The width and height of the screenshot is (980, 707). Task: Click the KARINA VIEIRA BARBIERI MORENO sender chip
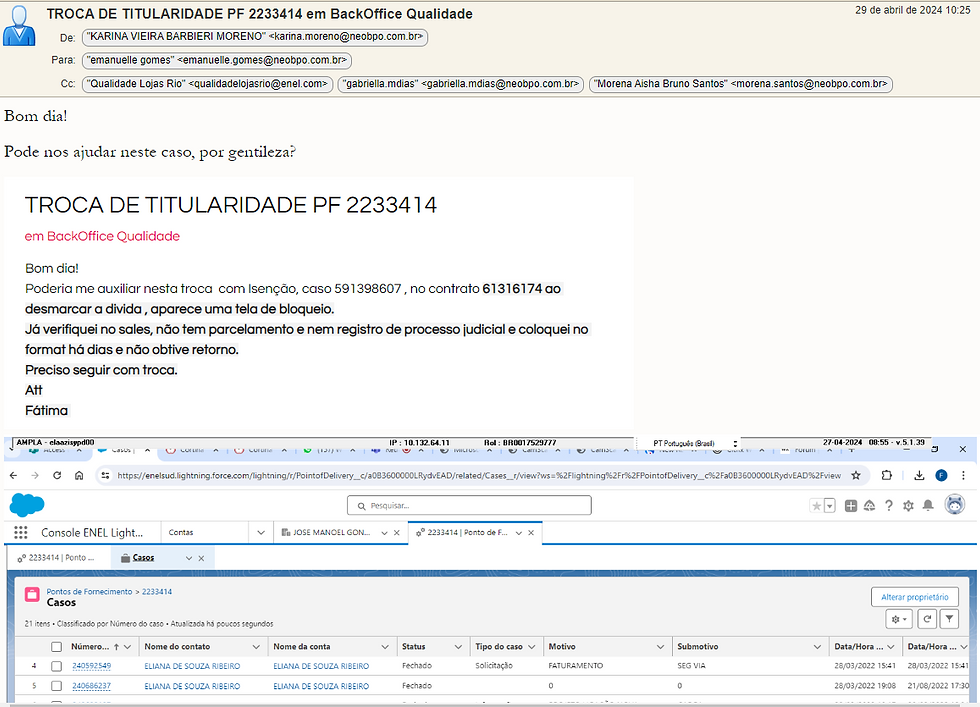coord(255,37)
